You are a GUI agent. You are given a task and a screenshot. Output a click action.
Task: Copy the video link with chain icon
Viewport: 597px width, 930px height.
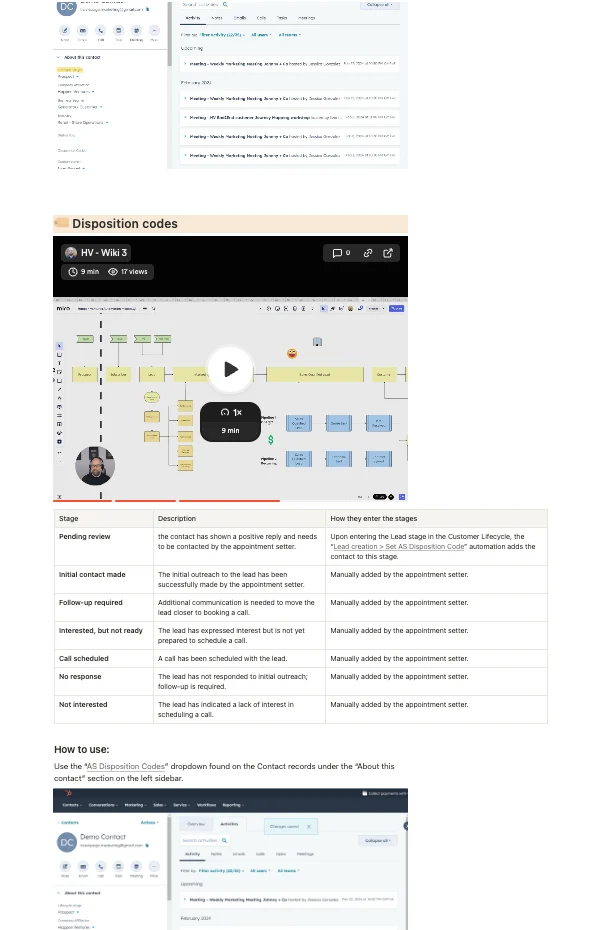368,253
